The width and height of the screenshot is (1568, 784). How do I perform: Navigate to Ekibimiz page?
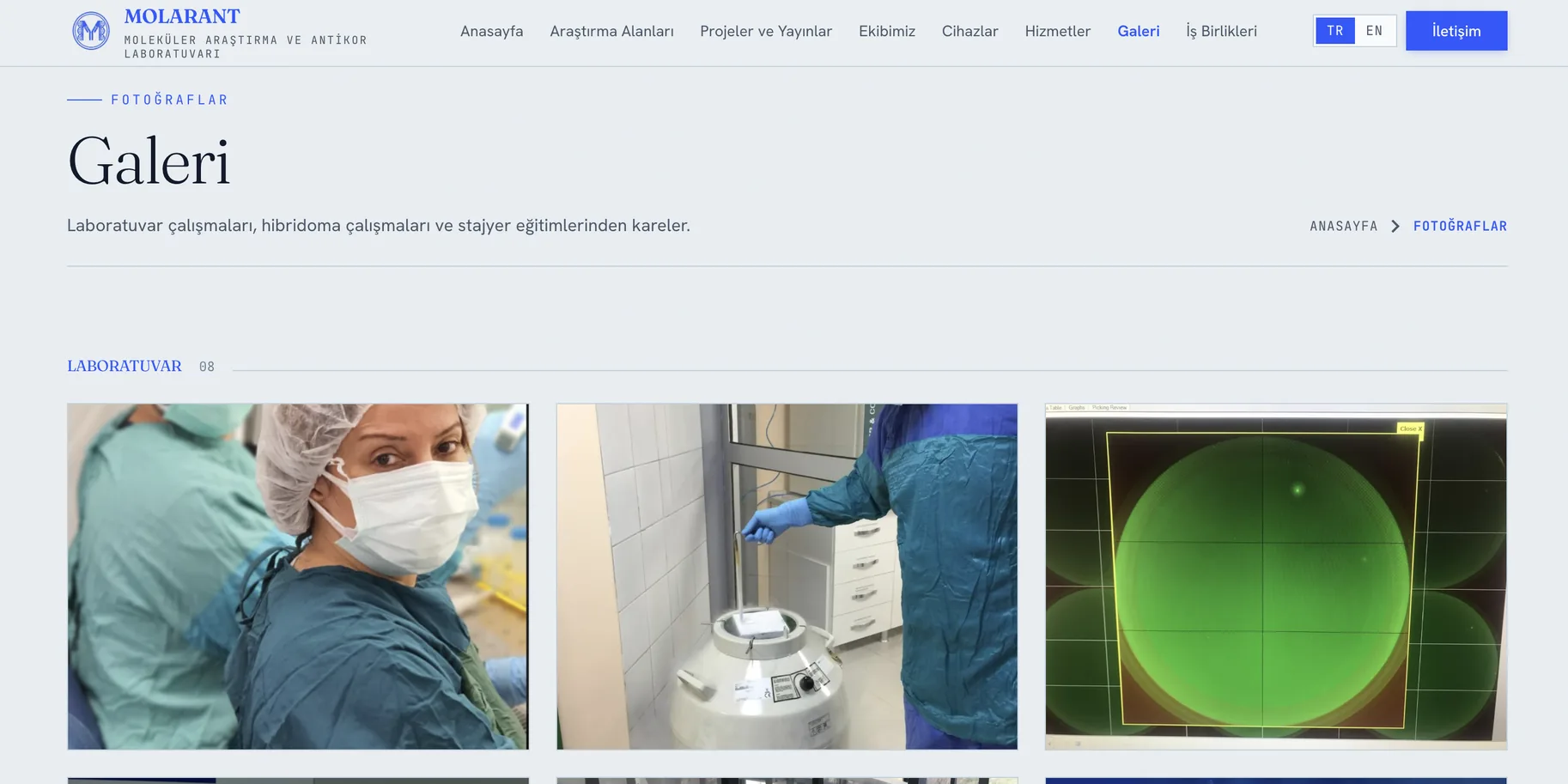point(887,31)
